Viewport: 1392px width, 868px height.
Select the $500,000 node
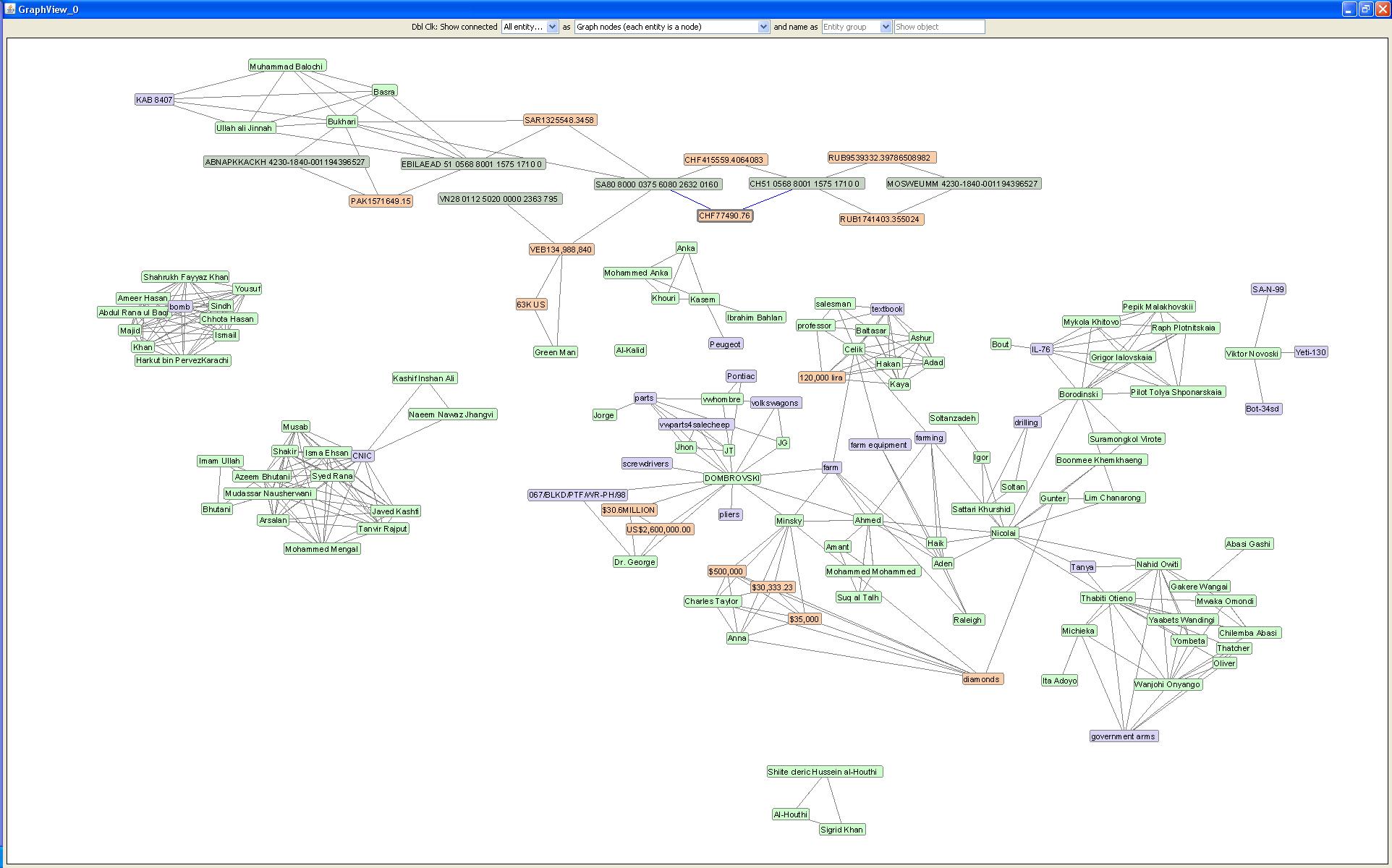(x=726, y=571)
